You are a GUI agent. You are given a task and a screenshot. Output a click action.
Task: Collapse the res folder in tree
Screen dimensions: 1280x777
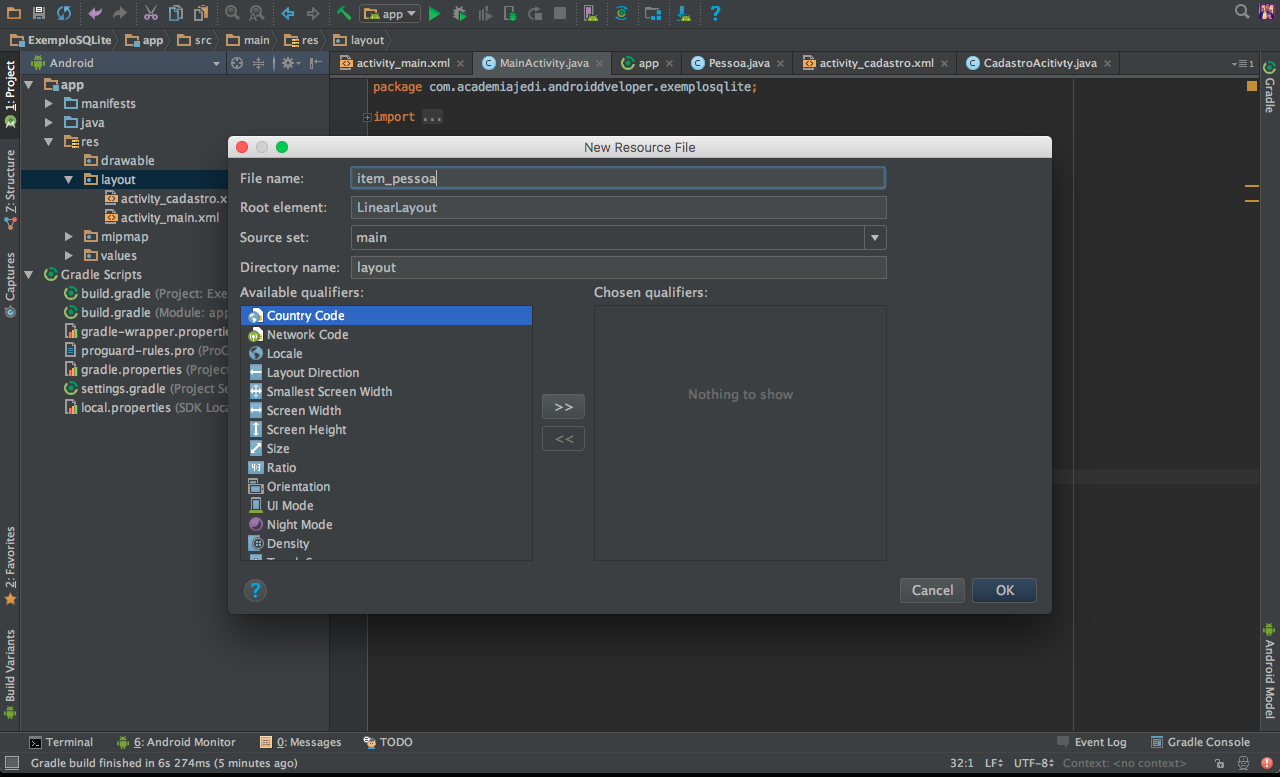[48, 142]
